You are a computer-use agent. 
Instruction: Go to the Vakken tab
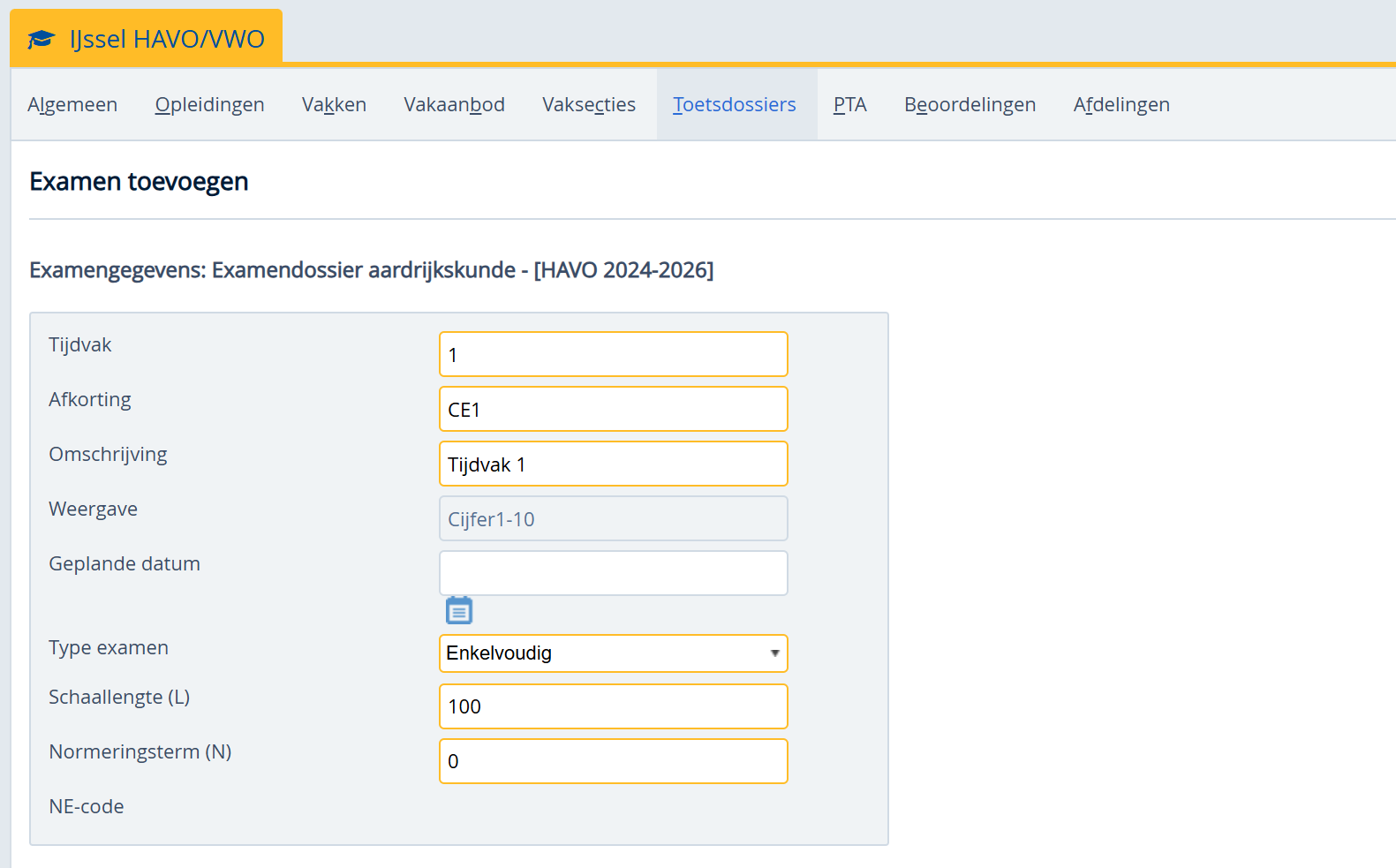[x=334, y=105]
